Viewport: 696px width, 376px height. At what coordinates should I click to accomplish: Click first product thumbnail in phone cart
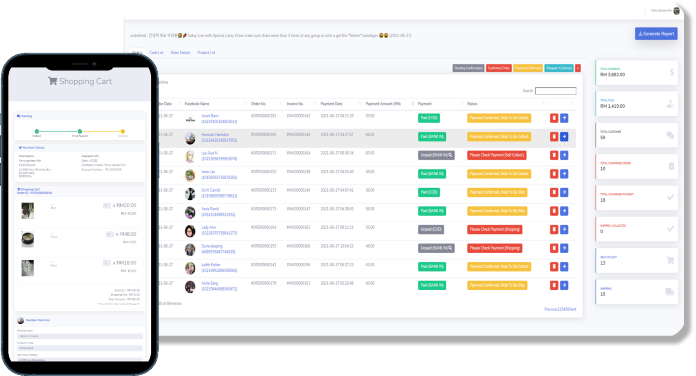click(x=28, y=210)
